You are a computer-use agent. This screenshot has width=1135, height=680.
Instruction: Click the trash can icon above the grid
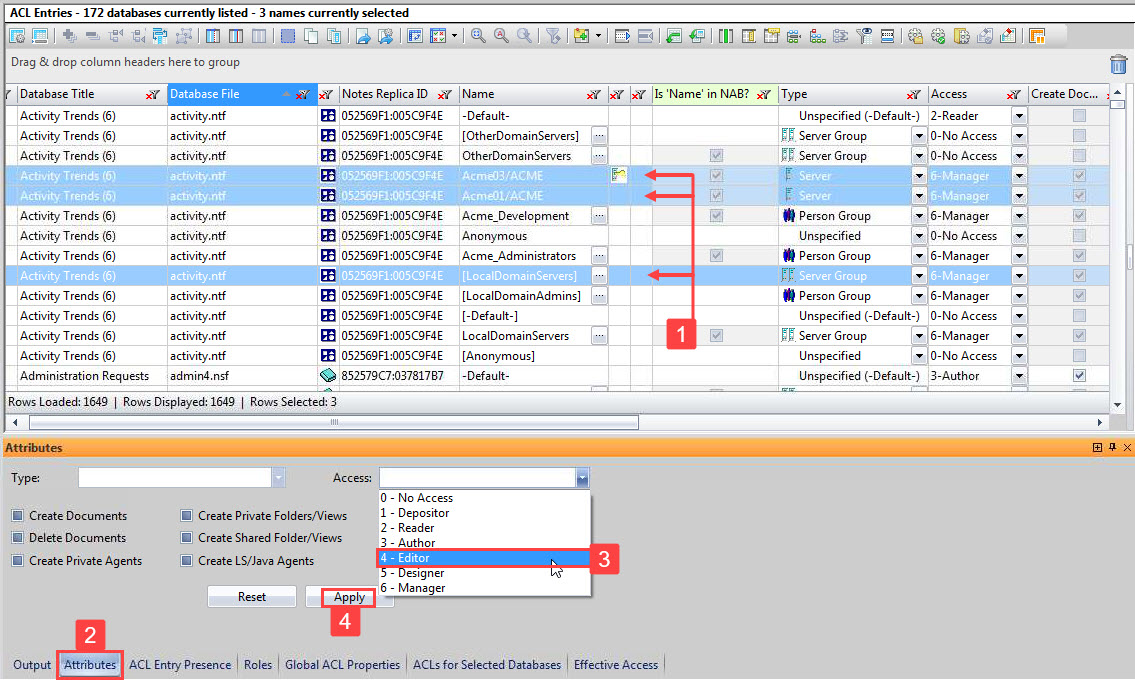tap(1119, 62)
